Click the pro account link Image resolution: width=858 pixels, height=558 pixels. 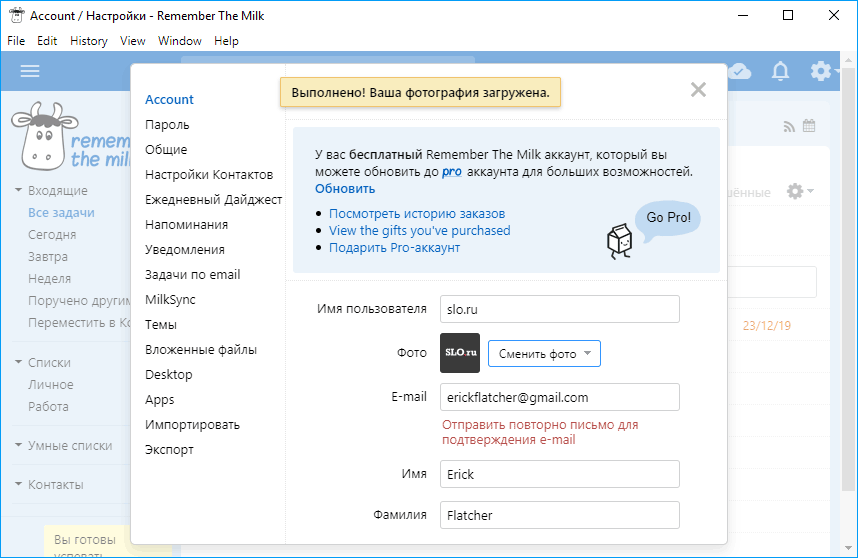(451, 172)
